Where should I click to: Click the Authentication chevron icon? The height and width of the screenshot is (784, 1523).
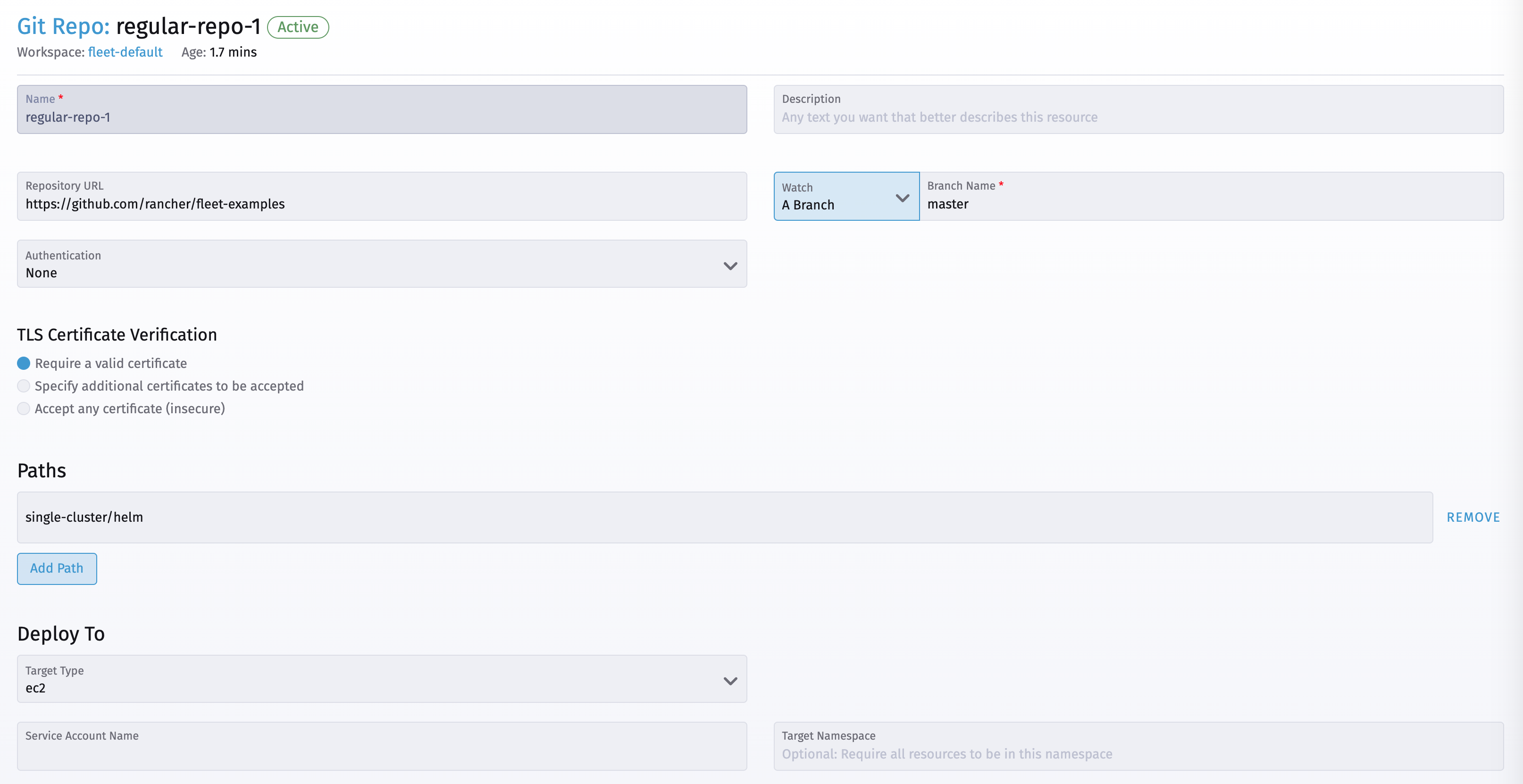tap(731, 266)
